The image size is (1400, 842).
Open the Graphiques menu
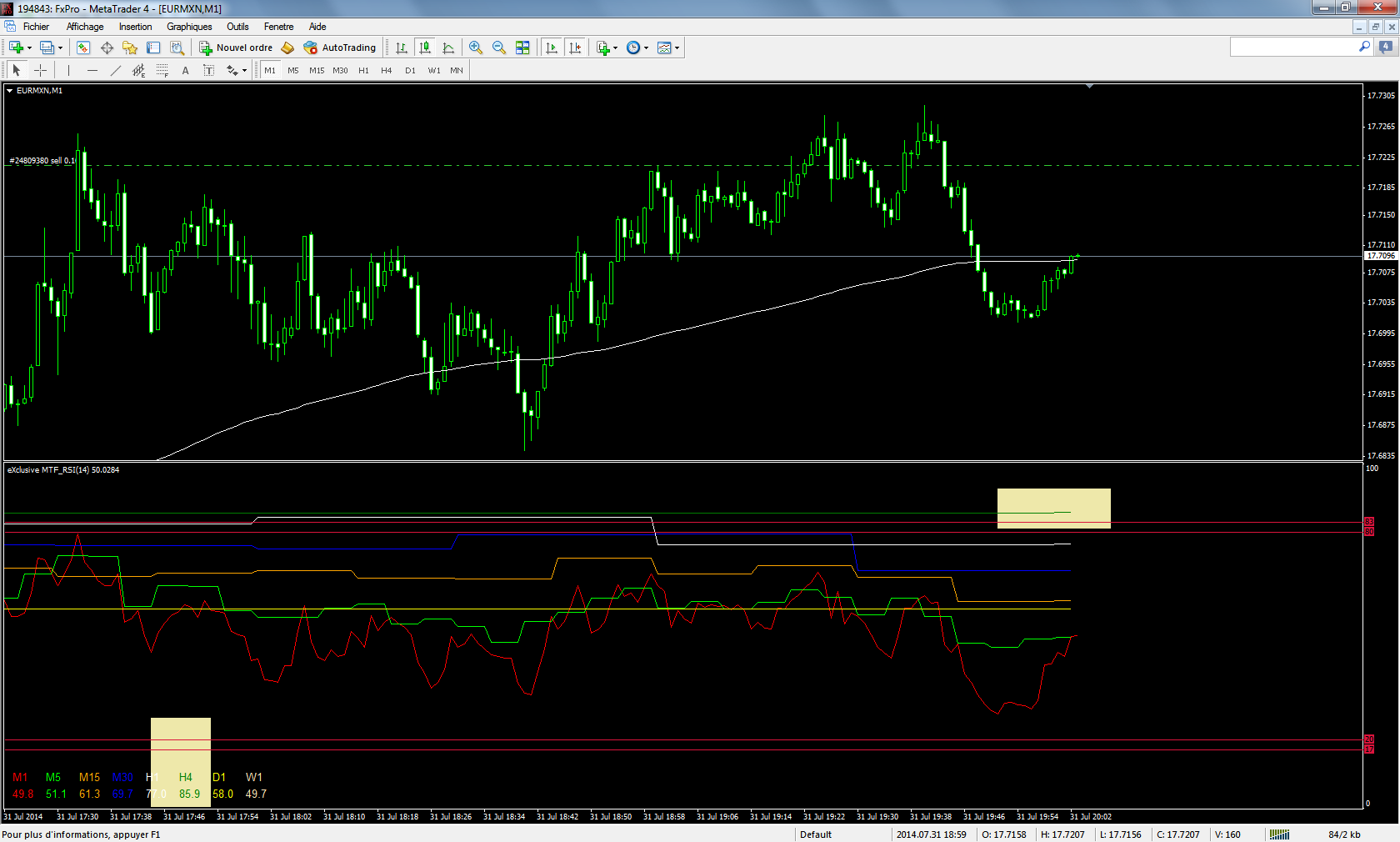point(189,27)
